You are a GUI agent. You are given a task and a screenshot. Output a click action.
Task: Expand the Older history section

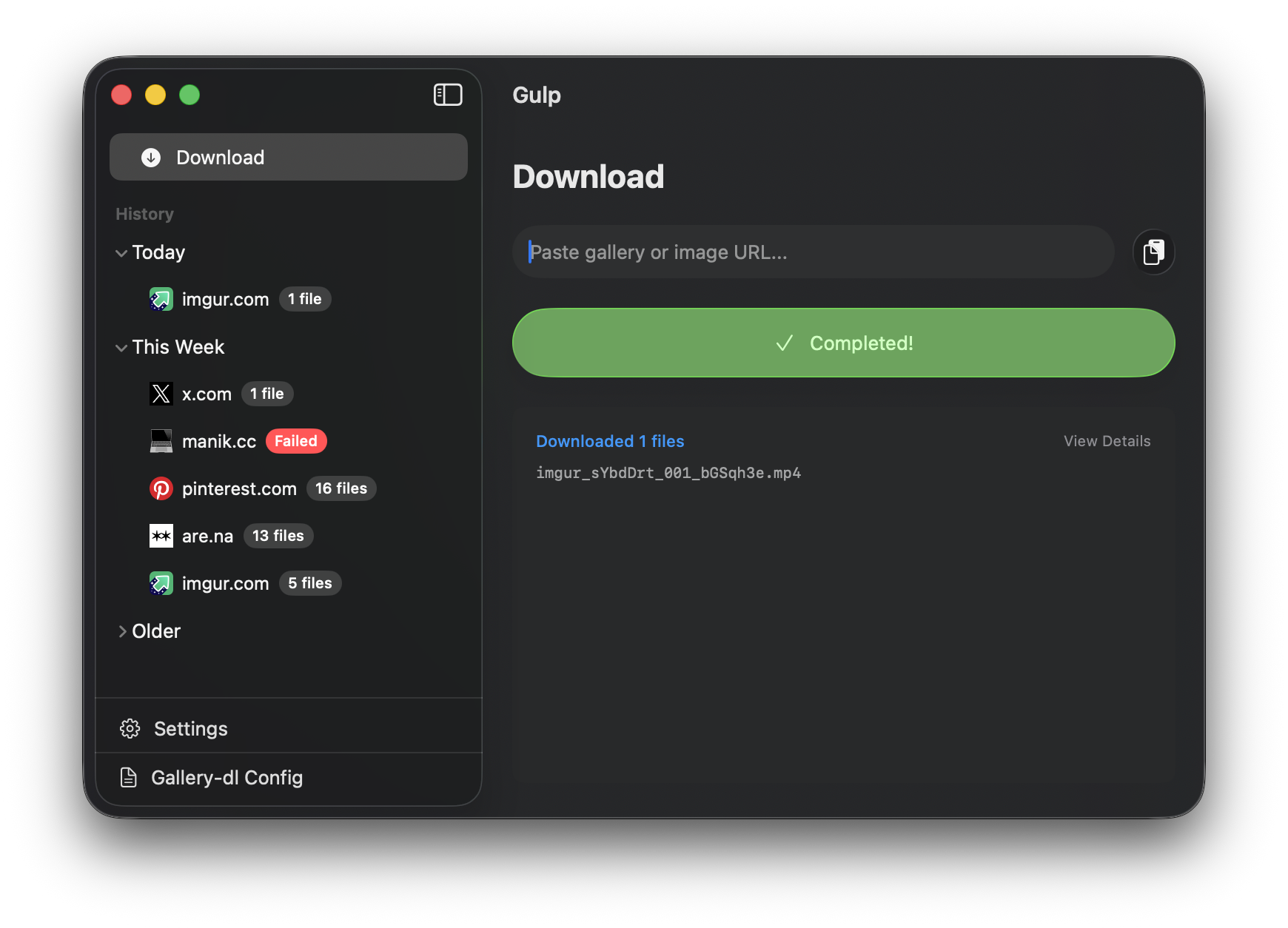pos(123,631)
